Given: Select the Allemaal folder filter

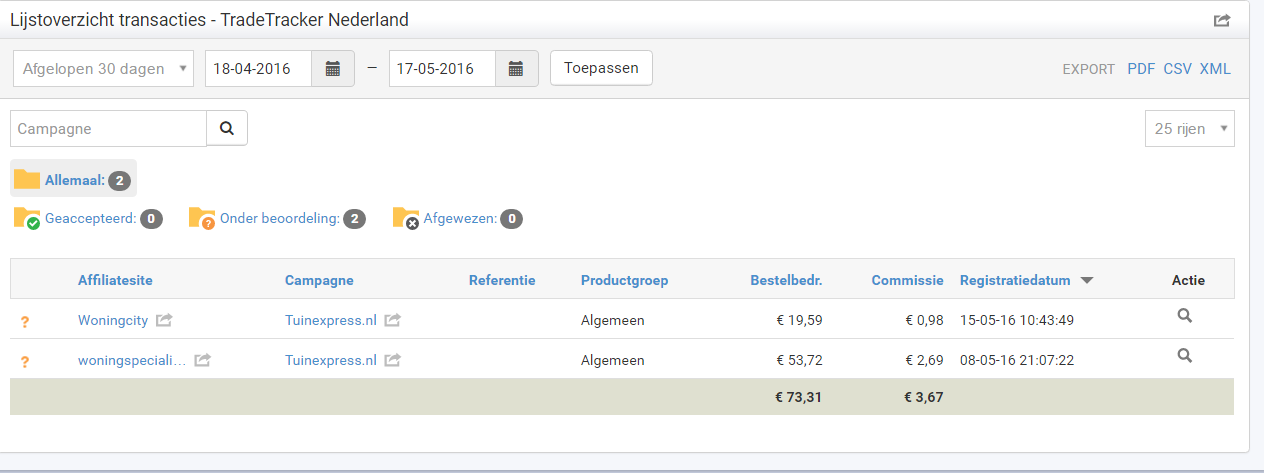Looking at the screenshot, I should (73, 180).
